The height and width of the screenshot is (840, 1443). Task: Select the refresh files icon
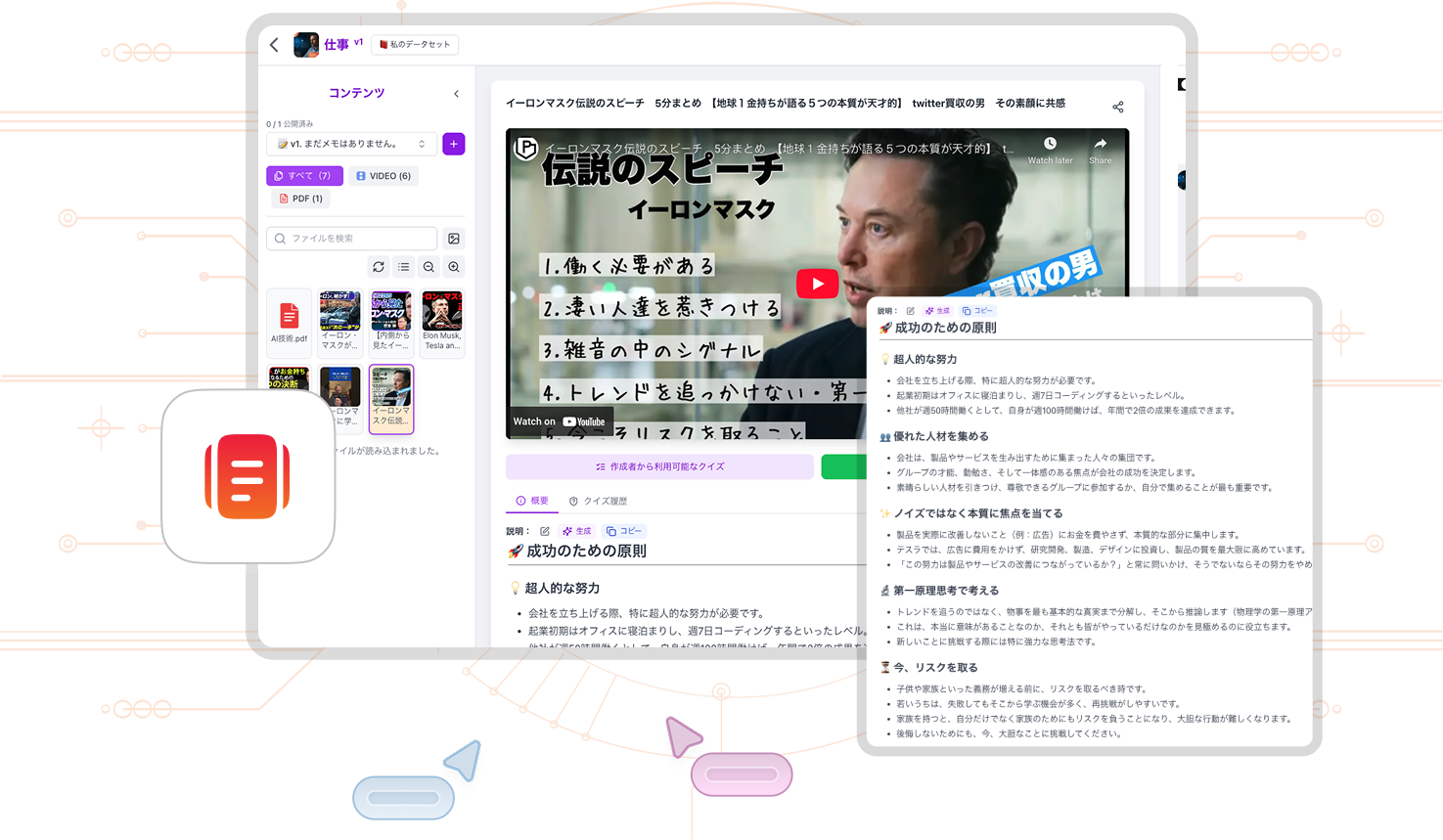coord(379,266)
